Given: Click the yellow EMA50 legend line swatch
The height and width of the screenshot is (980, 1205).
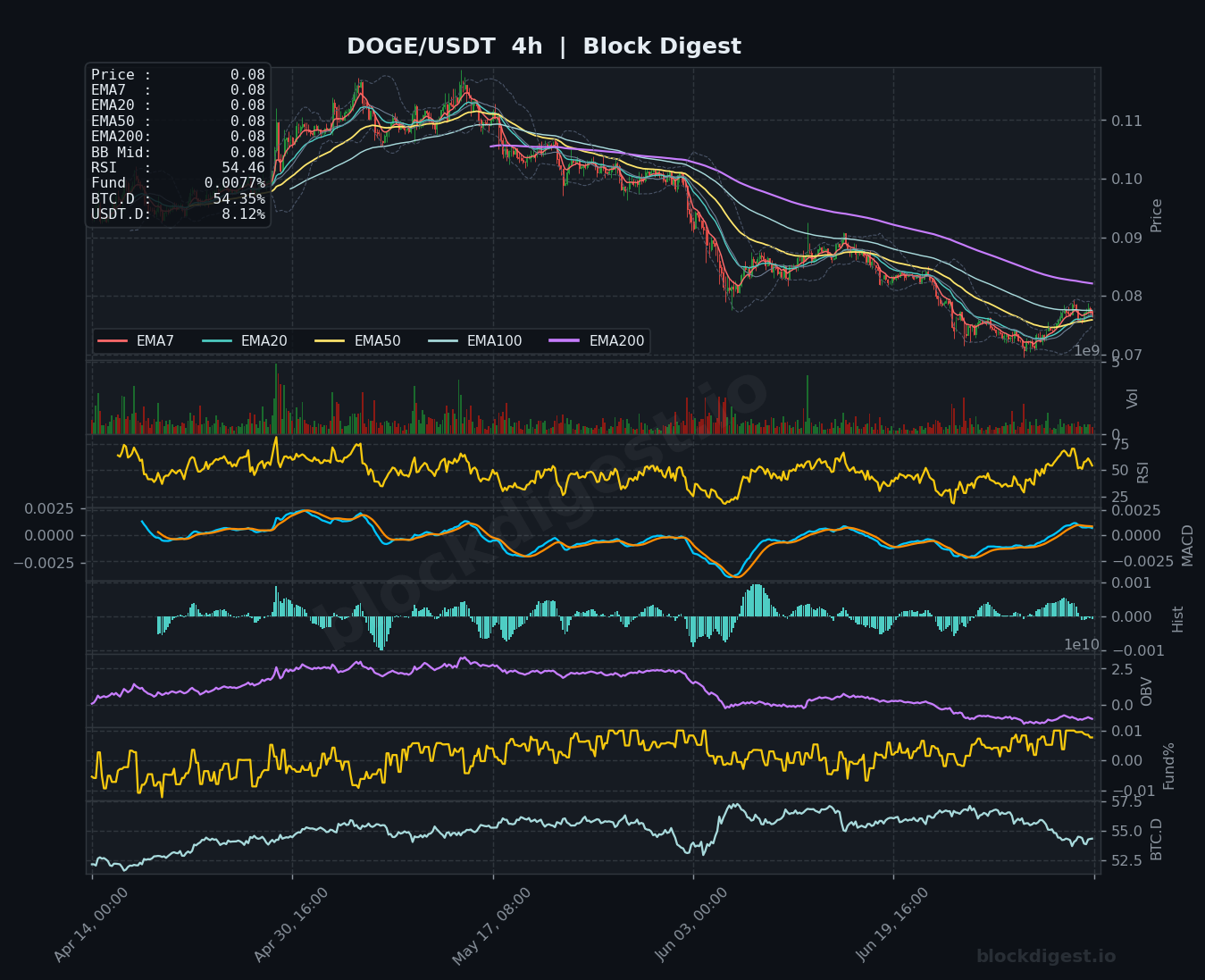Looking at the screenshot, I should [331, 341].
